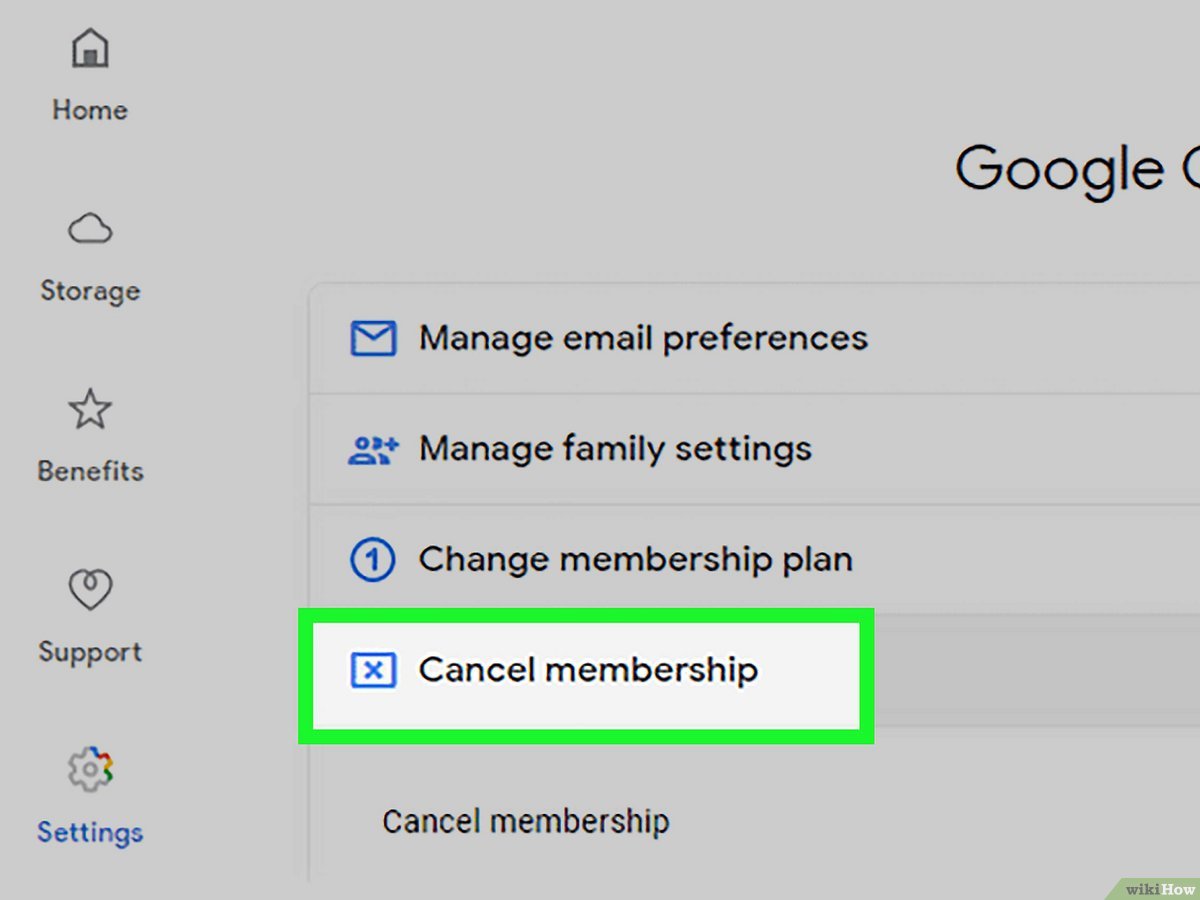This screenshot has height=900, width=1200.
Task: Click the Home sidebar label
Action: click(89, 110)
